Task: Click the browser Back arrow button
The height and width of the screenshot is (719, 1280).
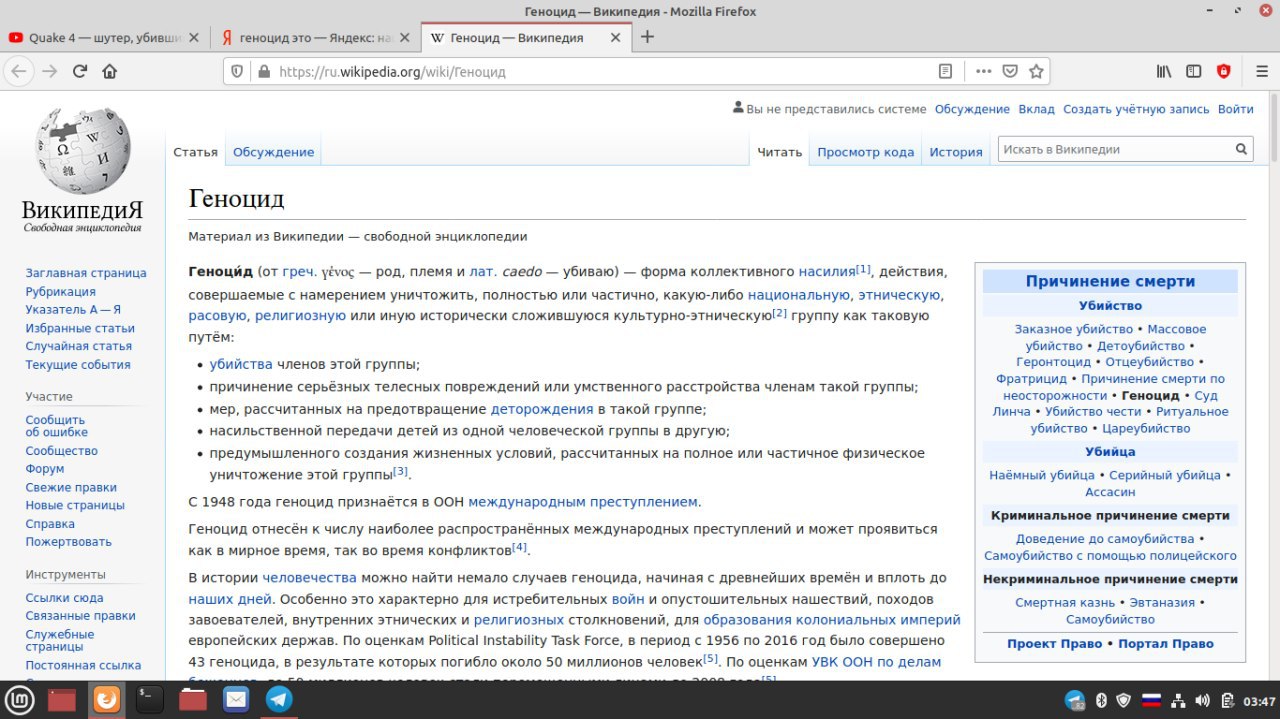Action: (18, 71)
